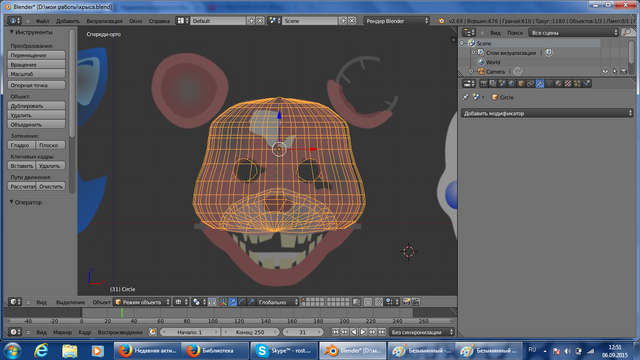The height and width of the screenshot is (360, 640).
Task: Toggle the 3D manipulator axes display
Action: (x=223, y=302)
